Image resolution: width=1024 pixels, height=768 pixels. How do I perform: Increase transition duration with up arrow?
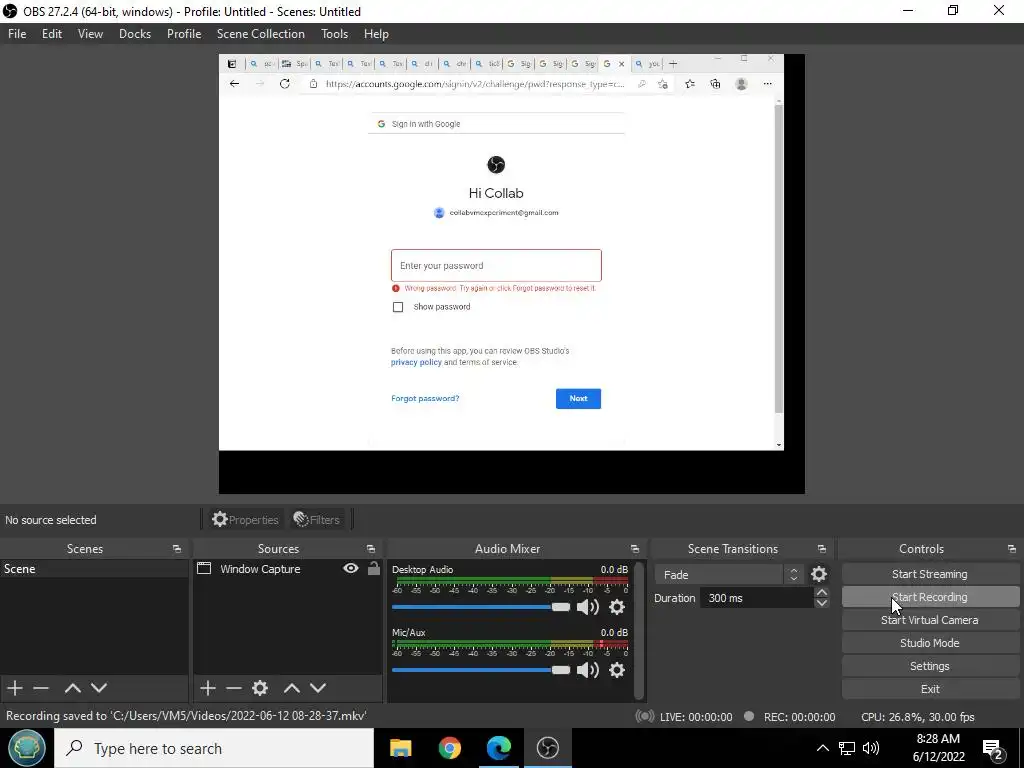pyautogui.click(x=822, y=592)
